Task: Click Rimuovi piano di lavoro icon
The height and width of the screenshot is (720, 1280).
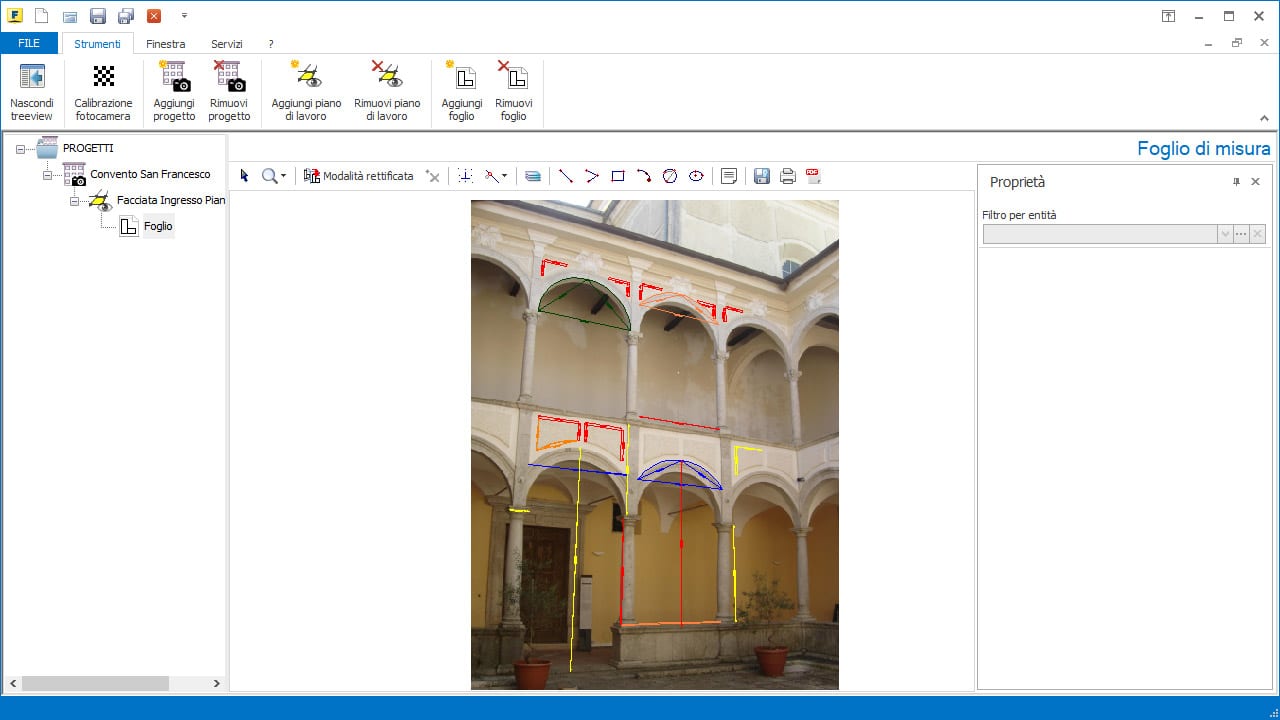Action: click(387, 77)
